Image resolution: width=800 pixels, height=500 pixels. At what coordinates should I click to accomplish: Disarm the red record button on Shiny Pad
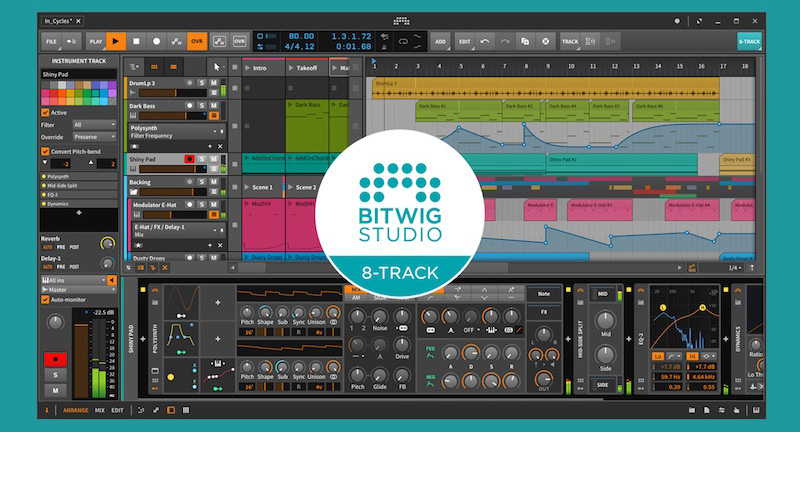click(189, 159)
